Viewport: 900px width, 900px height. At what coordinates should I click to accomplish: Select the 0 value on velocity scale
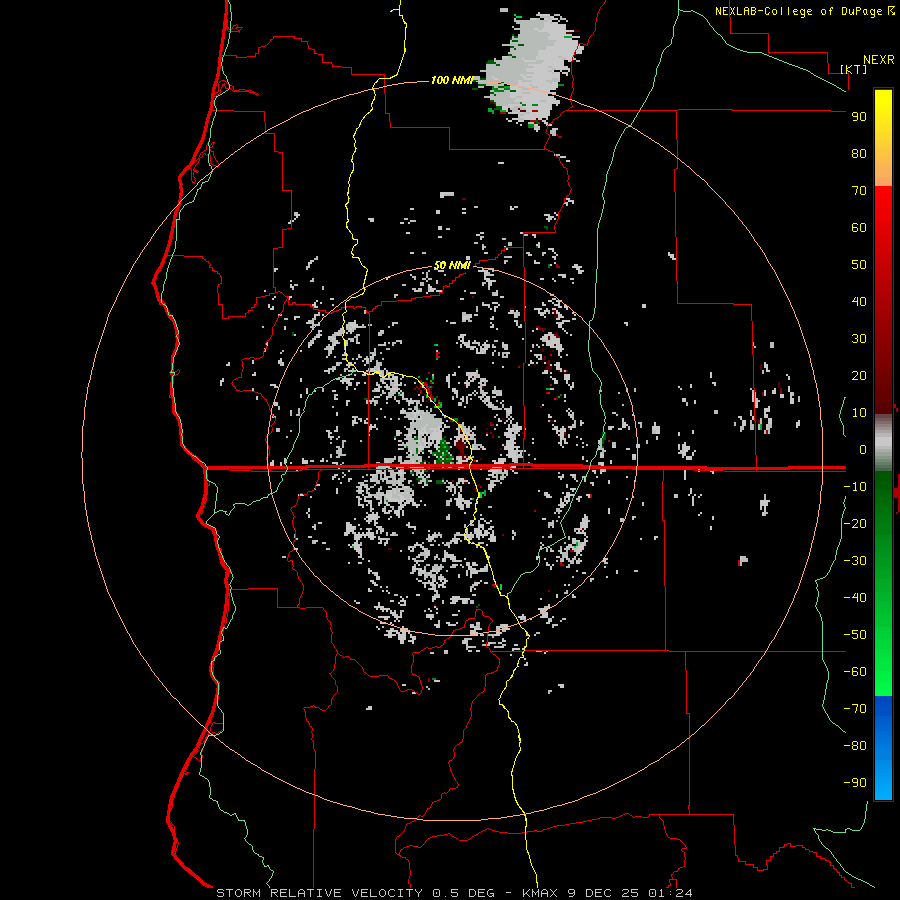click(x=863, y=449)
